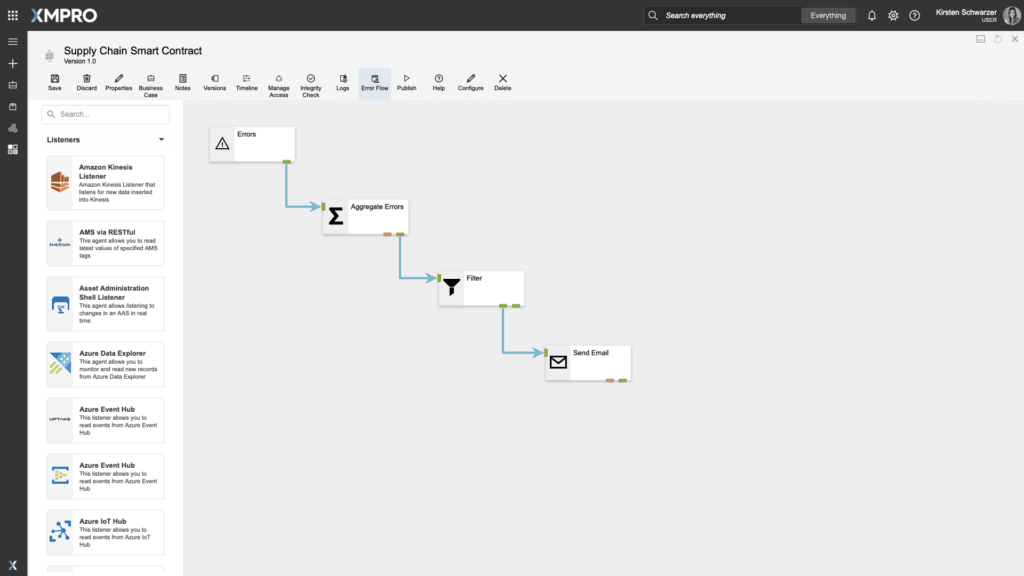Click the Configure button

tap(471, 82)
